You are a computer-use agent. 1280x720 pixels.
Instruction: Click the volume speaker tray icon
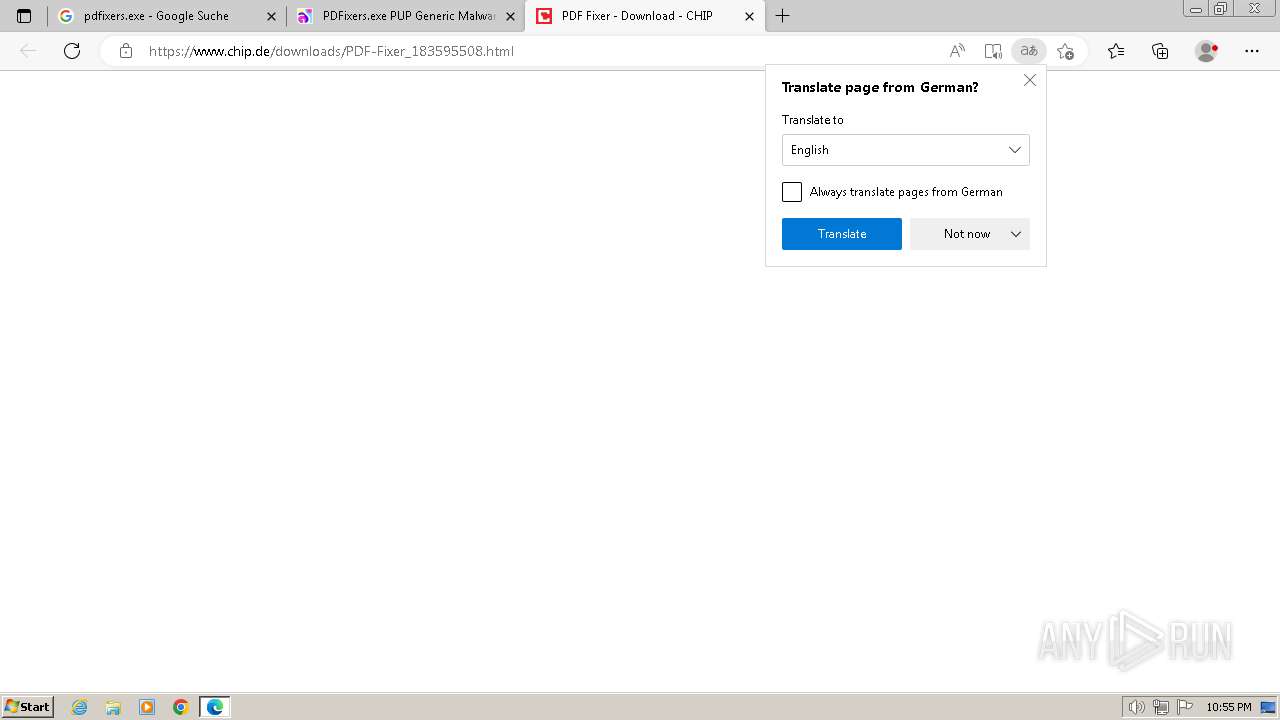[1136, 707]
